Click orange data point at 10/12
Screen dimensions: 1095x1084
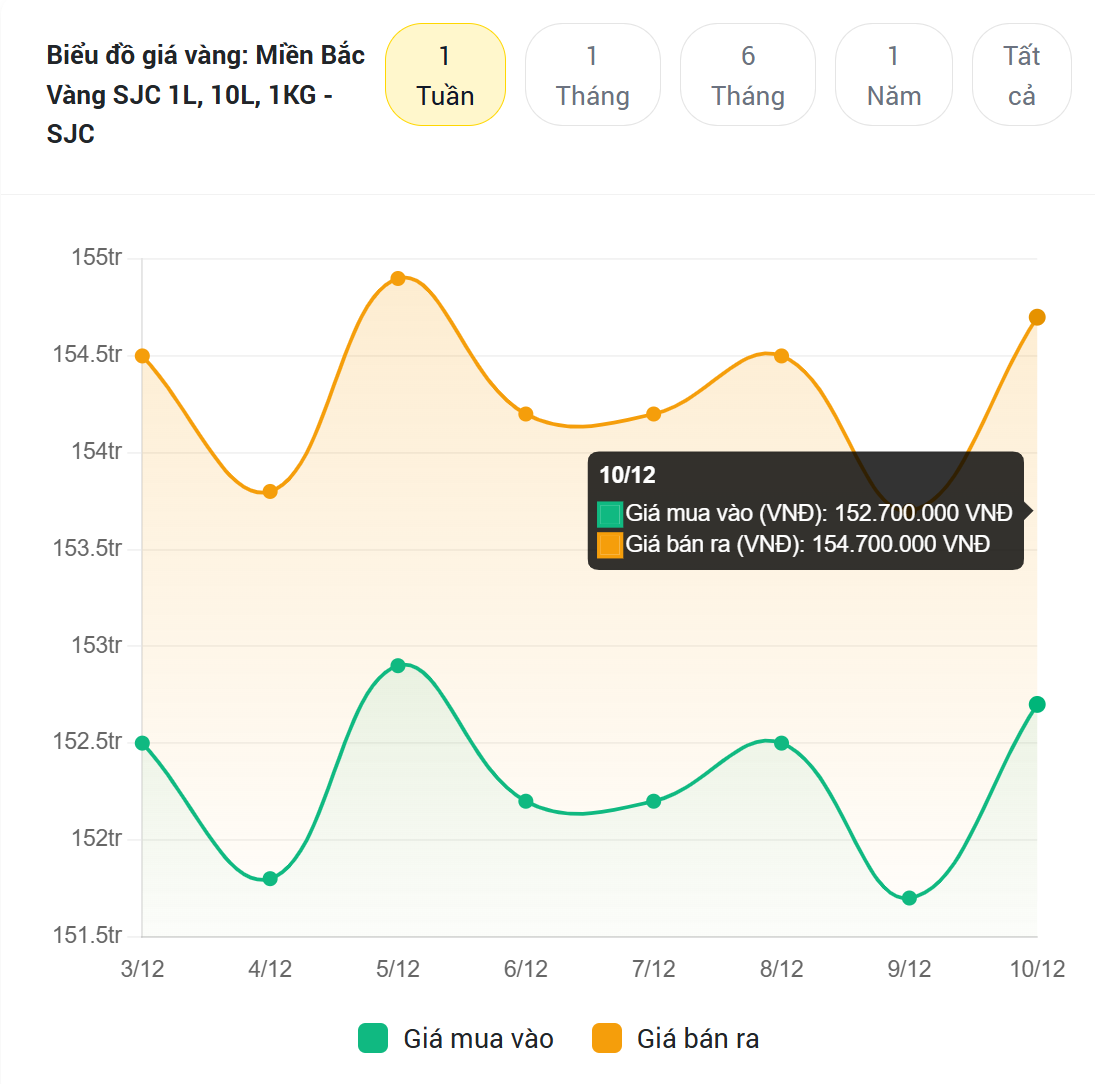pos(1037,317)
